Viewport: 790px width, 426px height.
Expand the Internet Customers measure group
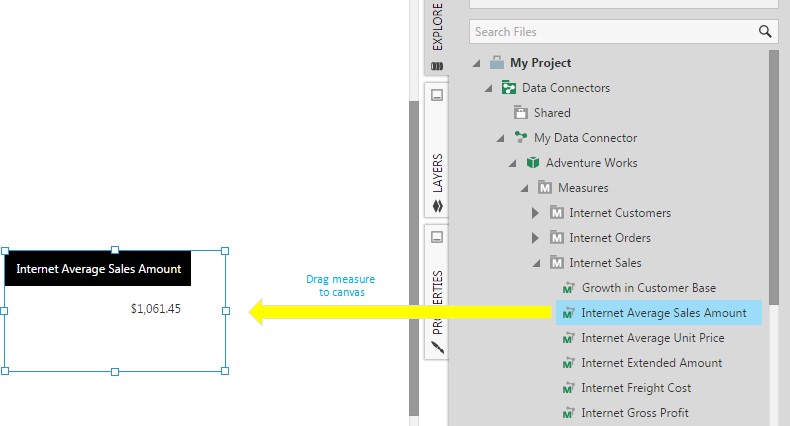coord(535,213)
